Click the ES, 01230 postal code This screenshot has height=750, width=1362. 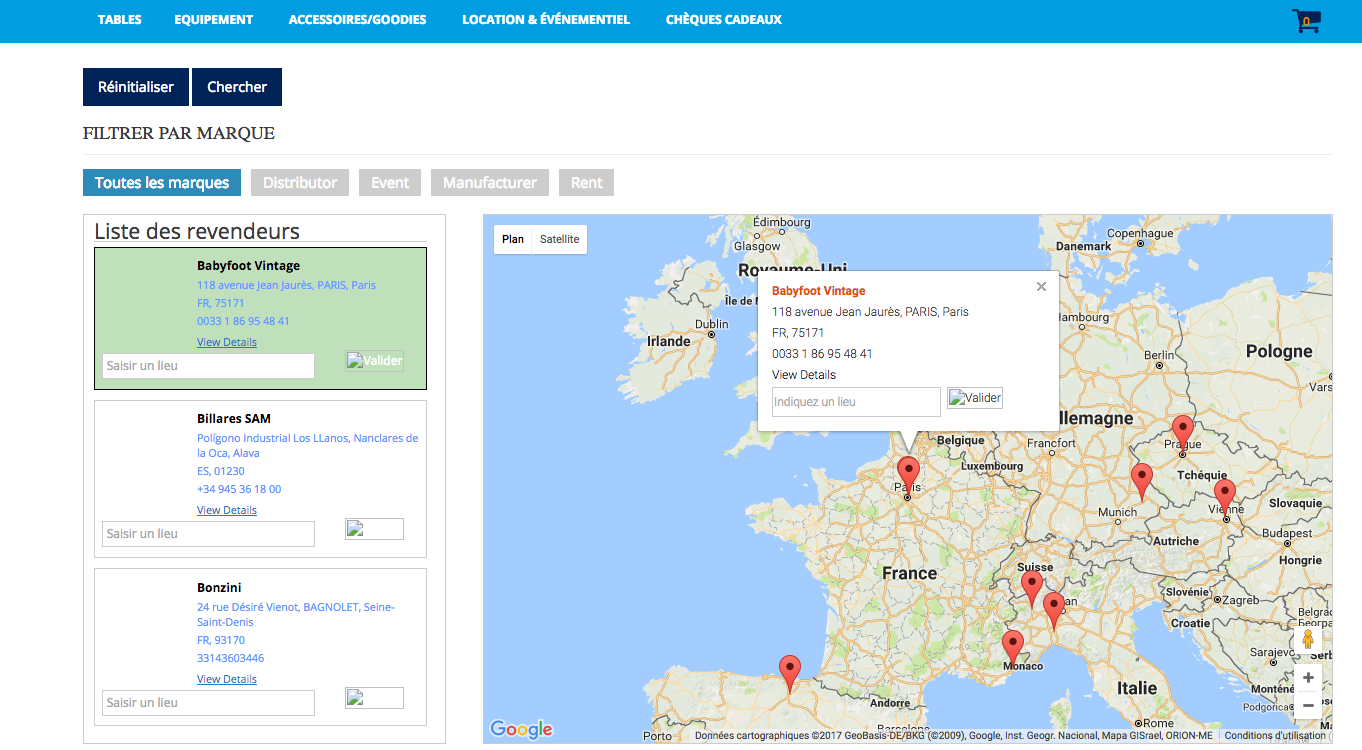(221, 471)
